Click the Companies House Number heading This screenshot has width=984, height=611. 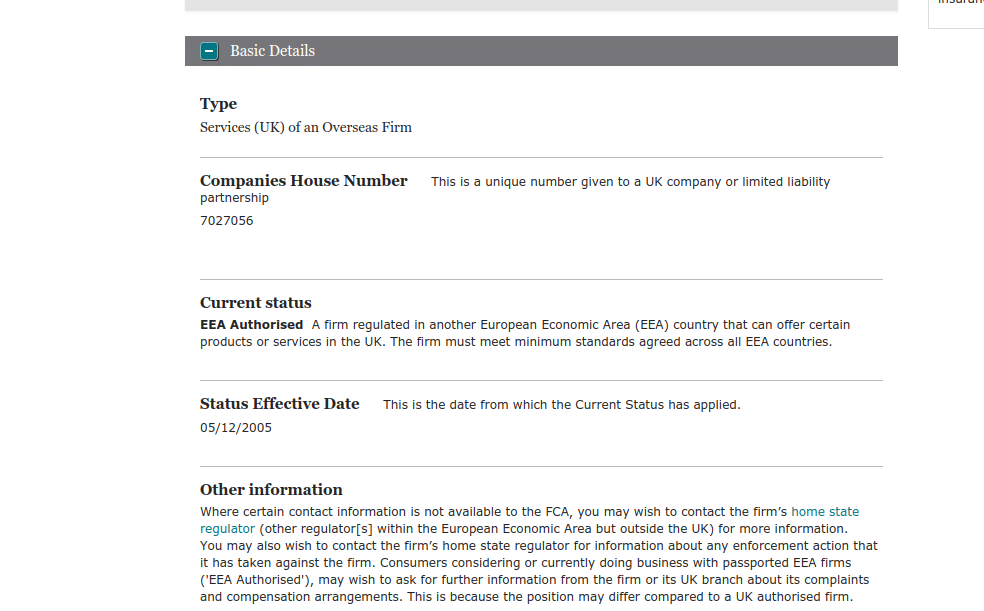[x=303, y=181]
